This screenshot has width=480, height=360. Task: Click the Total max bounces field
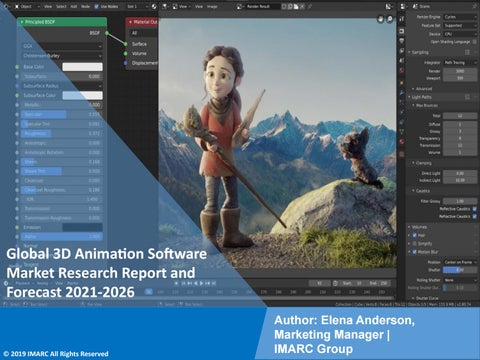pos(460,116)
